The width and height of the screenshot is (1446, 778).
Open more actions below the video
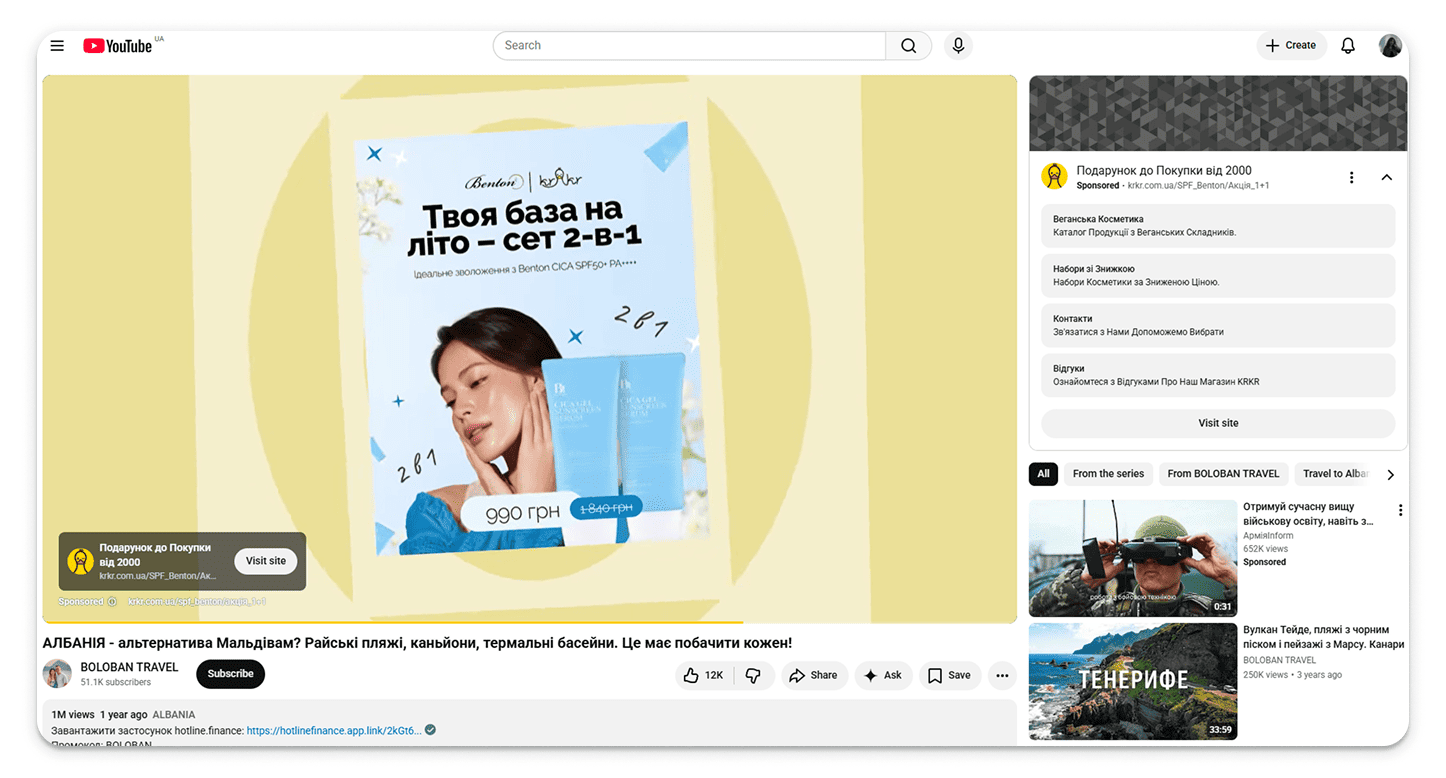(1002, 675)
